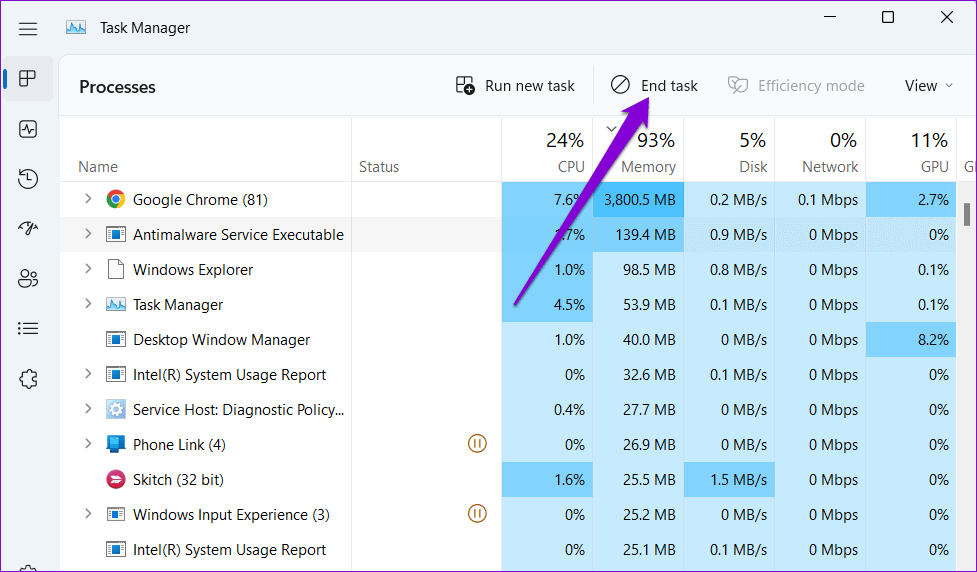Click the Service Host gear icon
The height and width of the screenshot is (572, 977).
tap(115, 409)
